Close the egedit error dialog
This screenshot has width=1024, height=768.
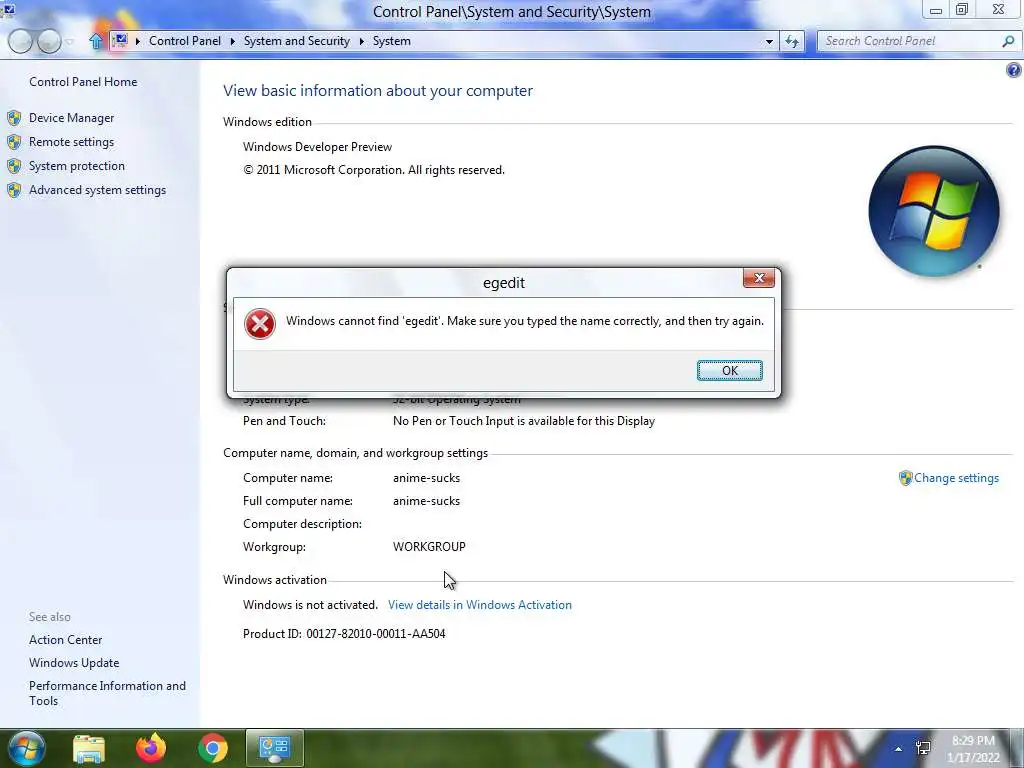(x=759, y=278)
